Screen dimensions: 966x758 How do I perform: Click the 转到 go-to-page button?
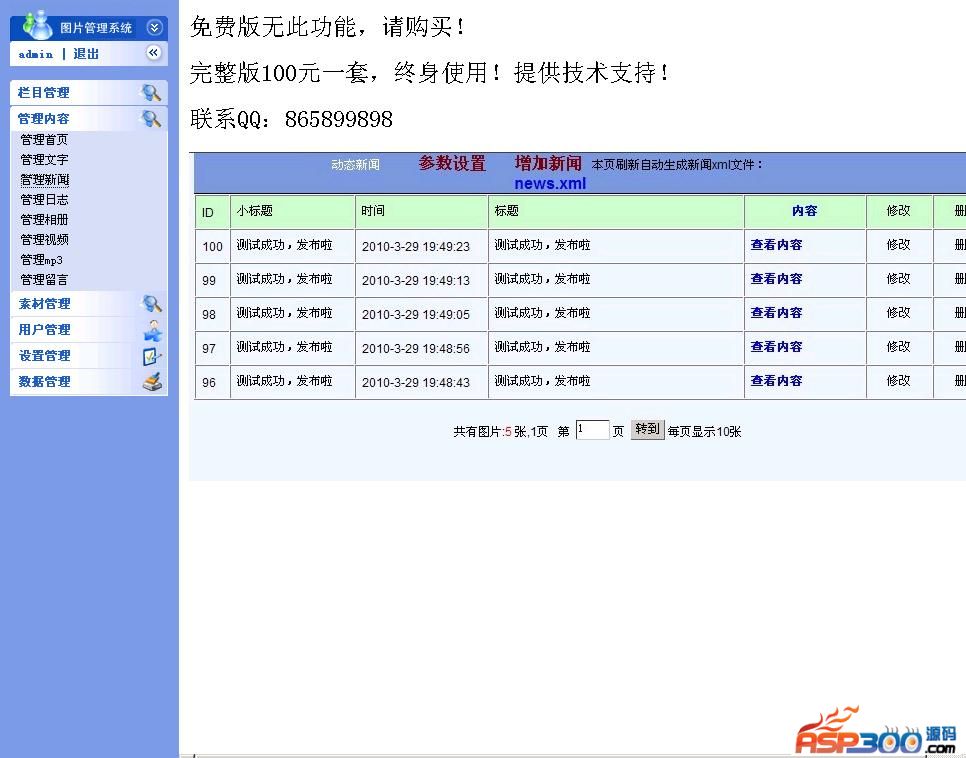[647, 429]
